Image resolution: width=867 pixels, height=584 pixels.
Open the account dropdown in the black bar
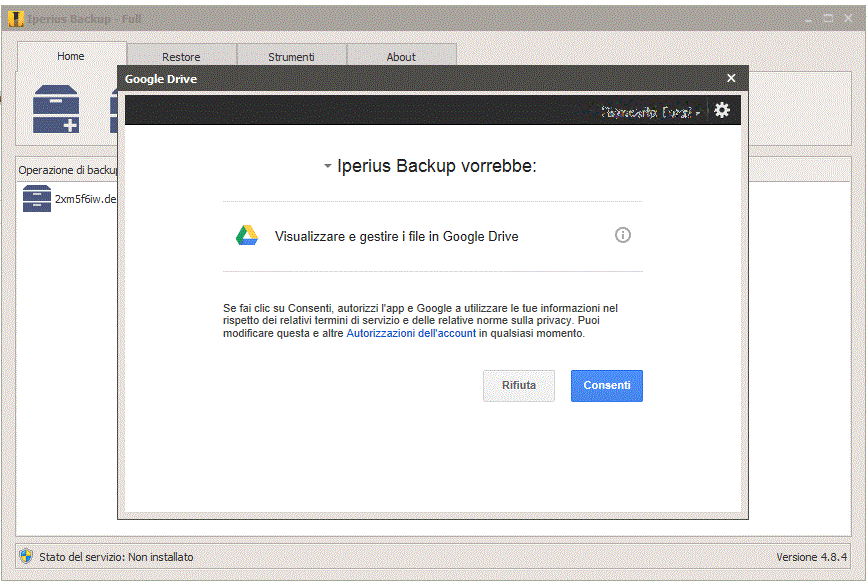click(x=650, y=112)
